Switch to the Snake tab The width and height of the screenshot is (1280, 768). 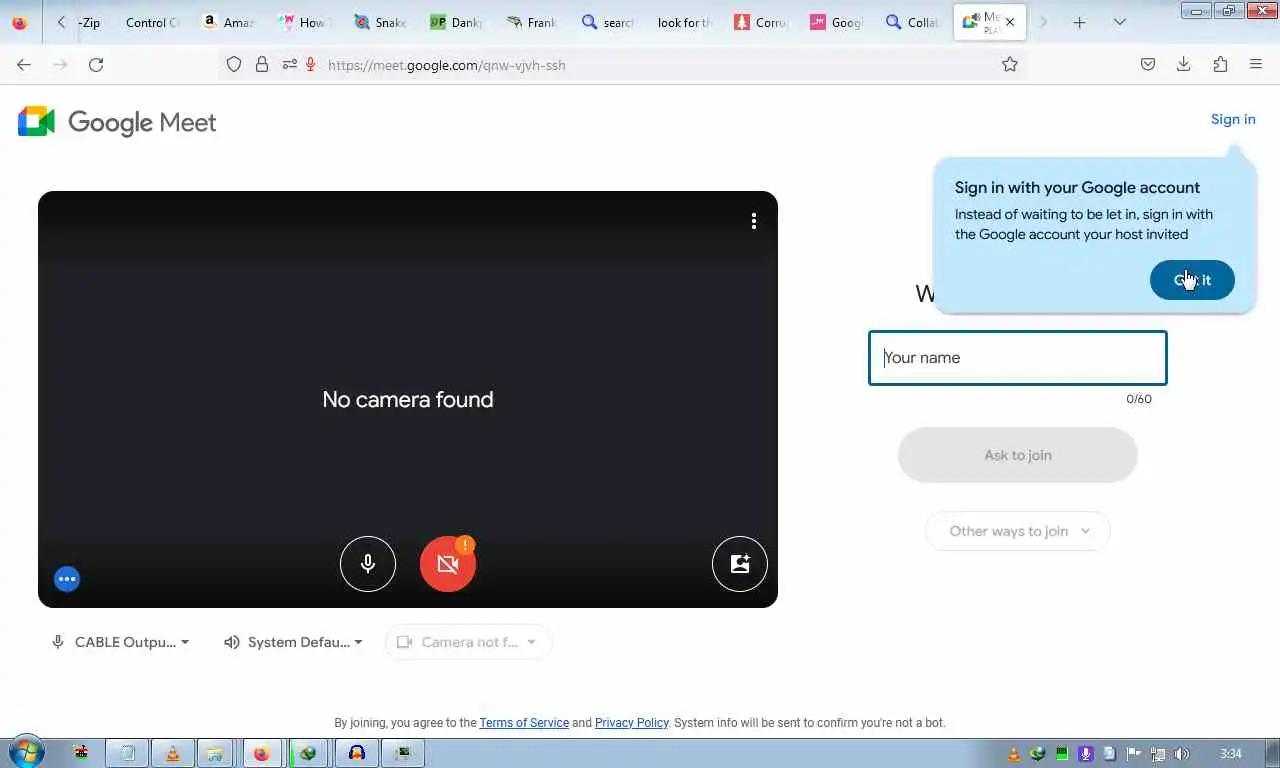380,22
